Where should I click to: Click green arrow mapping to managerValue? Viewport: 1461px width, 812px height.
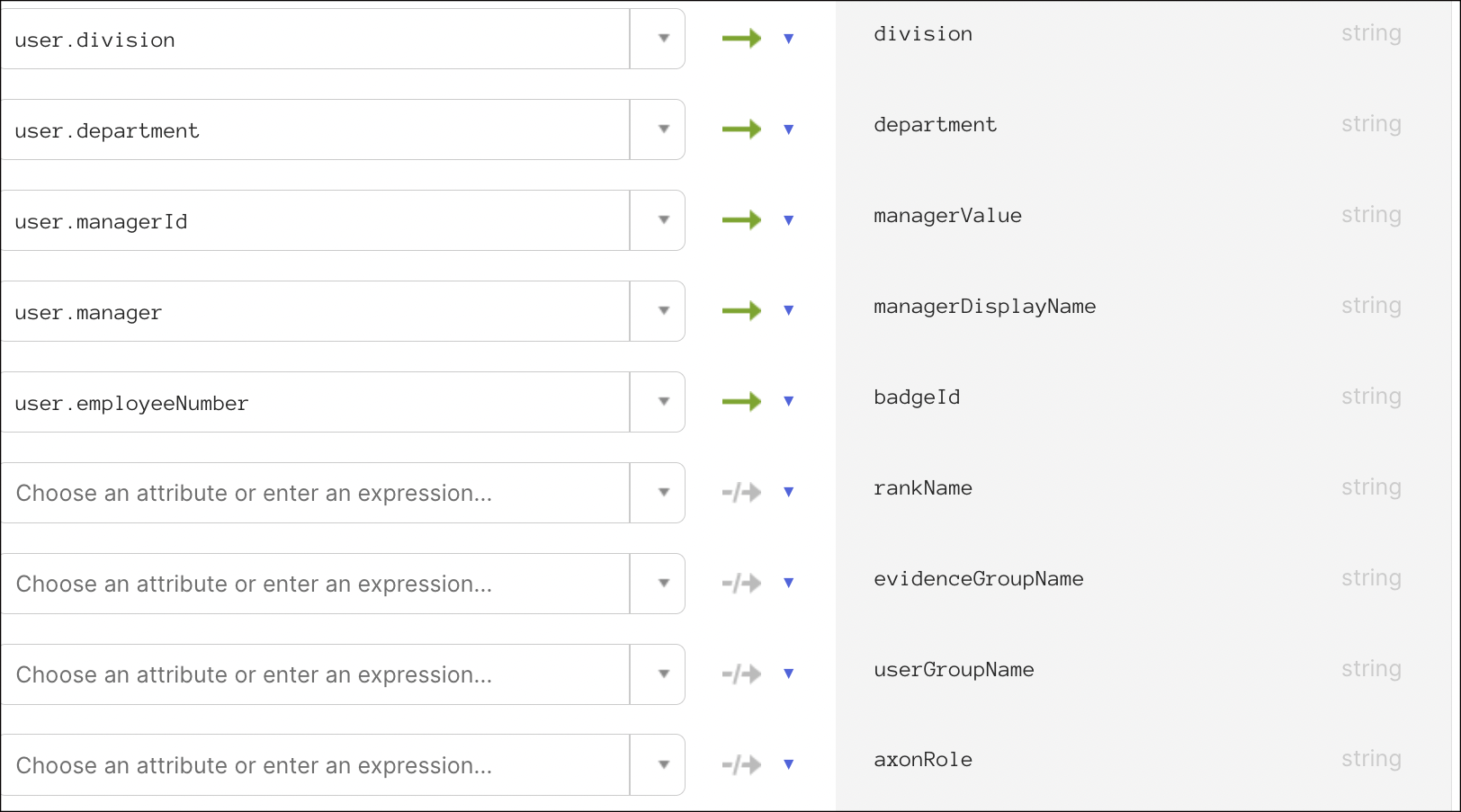click(741, 220)
